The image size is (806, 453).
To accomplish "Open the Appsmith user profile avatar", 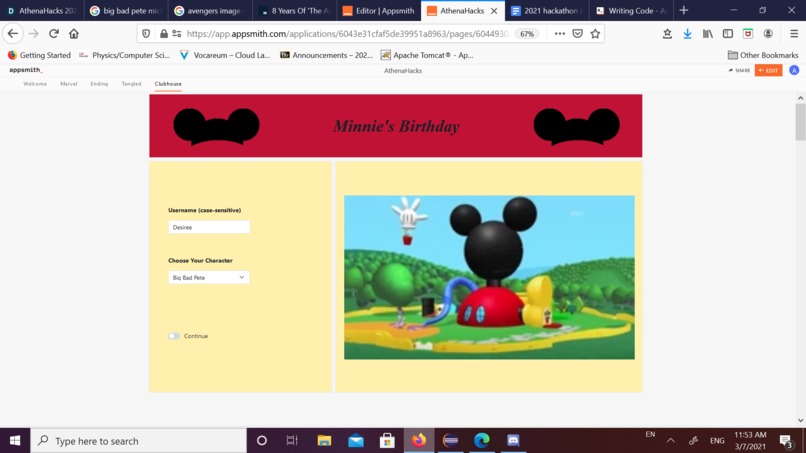I will pos(794,70).
